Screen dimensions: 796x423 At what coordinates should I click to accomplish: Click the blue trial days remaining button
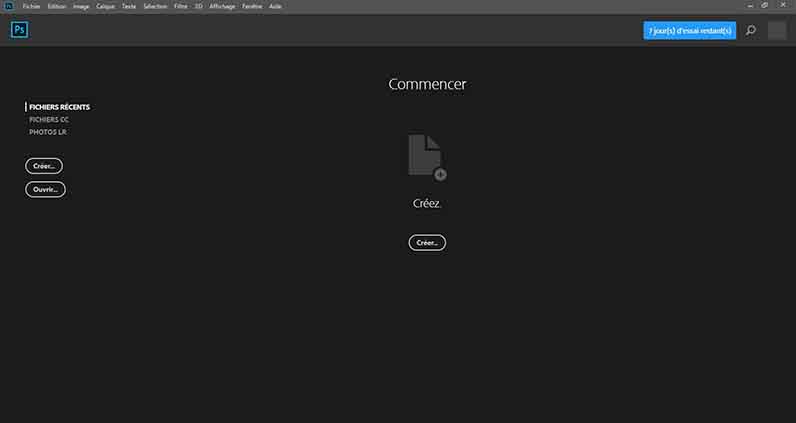689,30
